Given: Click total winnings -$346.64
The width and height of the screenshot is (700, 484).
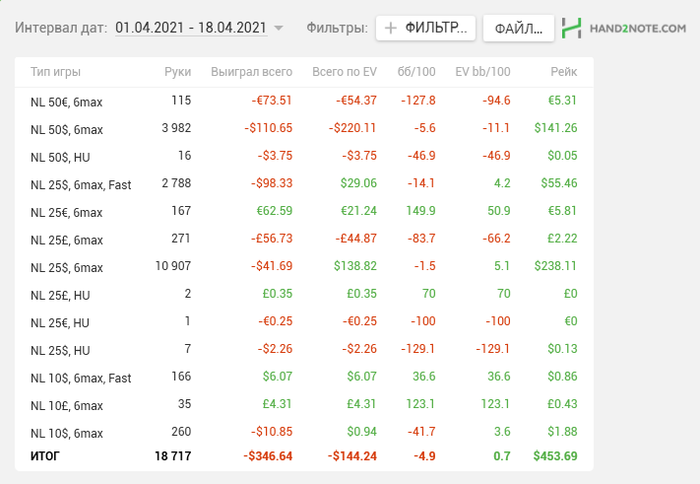Looking at the screenshot, I should pos(268,456).
